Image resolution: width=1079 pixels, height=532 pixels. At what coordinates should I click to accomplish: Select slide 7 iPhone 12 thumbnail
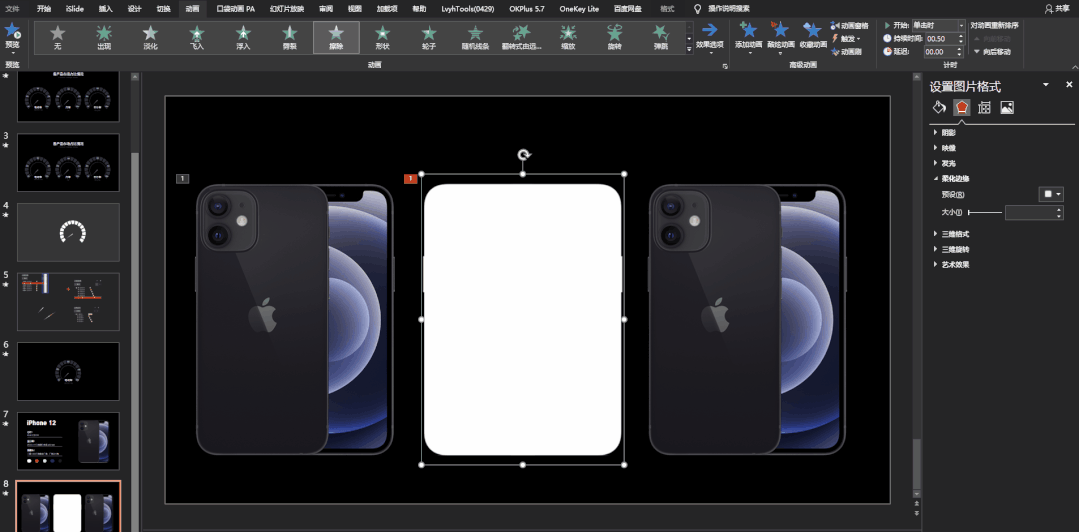pyautogui.click(x=67, y=440)
